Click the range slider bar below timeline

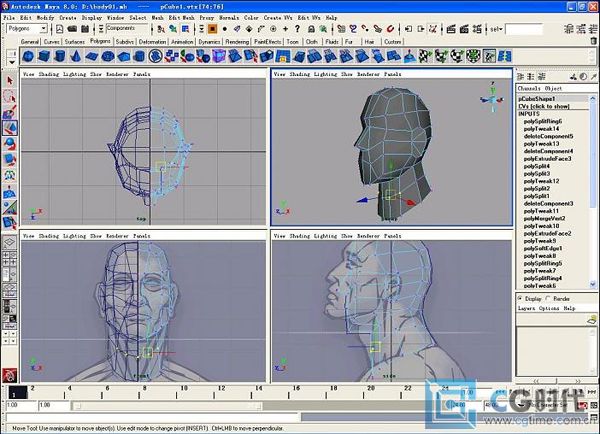(x=167, y=406)
